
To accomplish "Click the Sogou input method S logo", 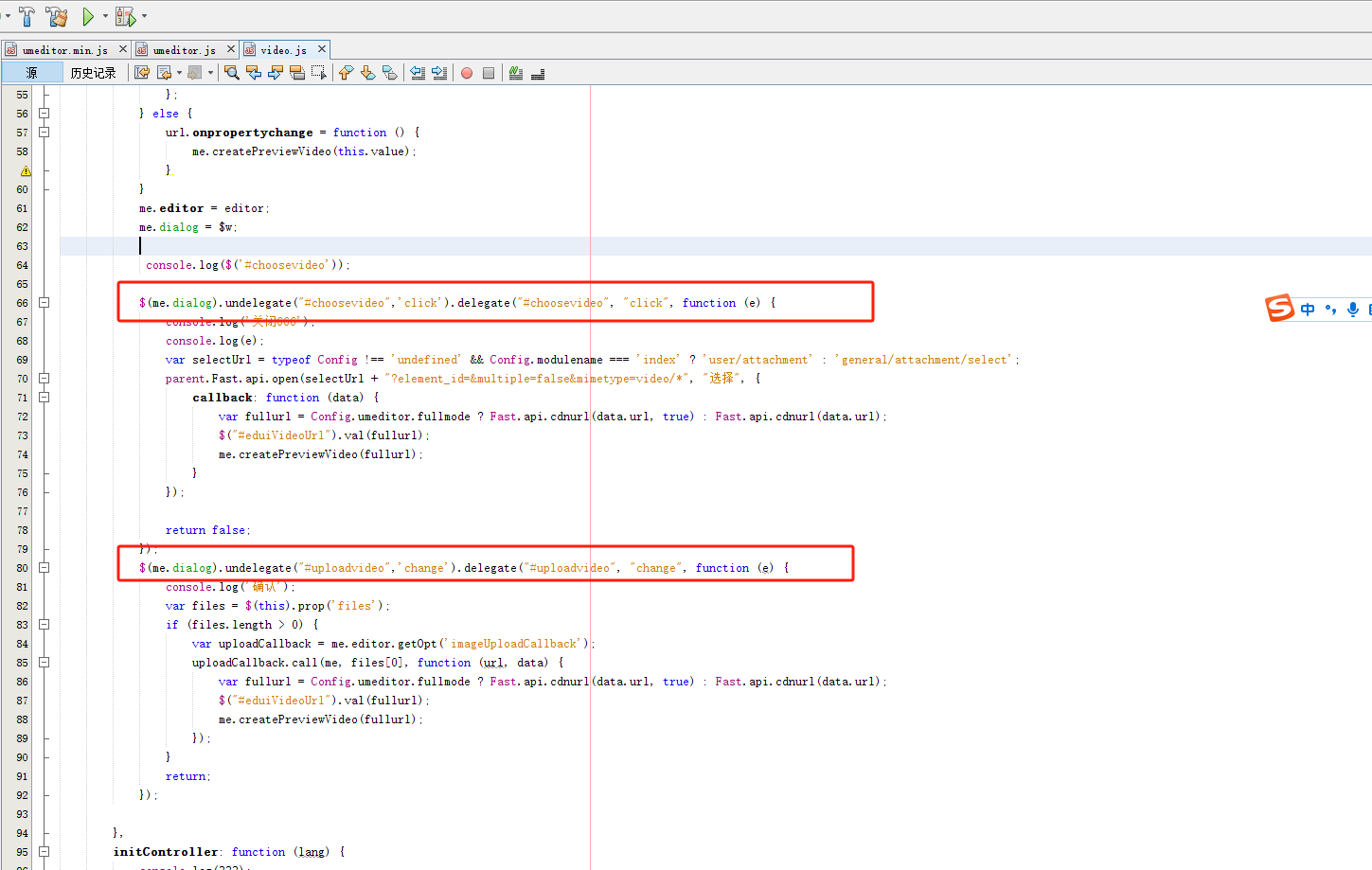I will [1279, 308].
